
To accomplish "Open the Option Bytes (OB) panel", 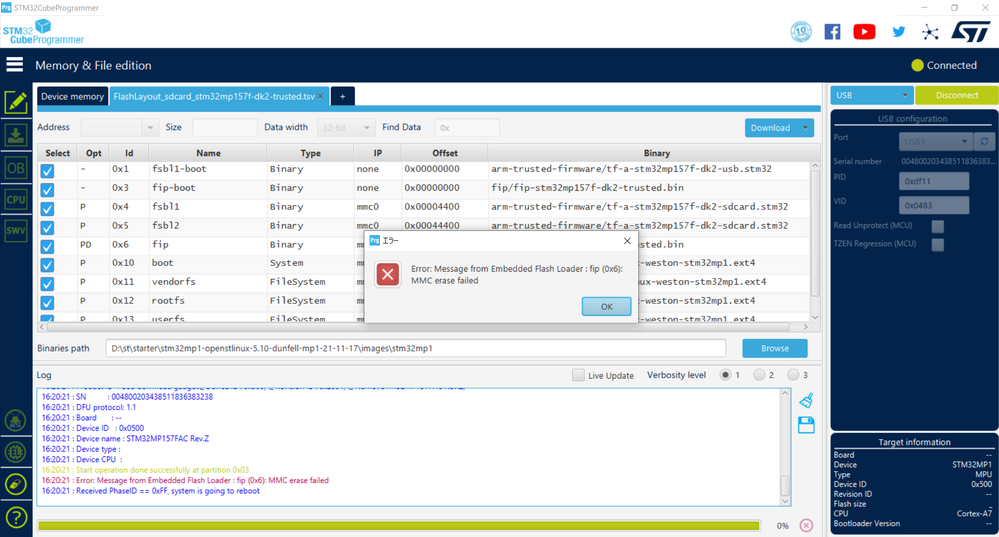I will coord(16,168).
